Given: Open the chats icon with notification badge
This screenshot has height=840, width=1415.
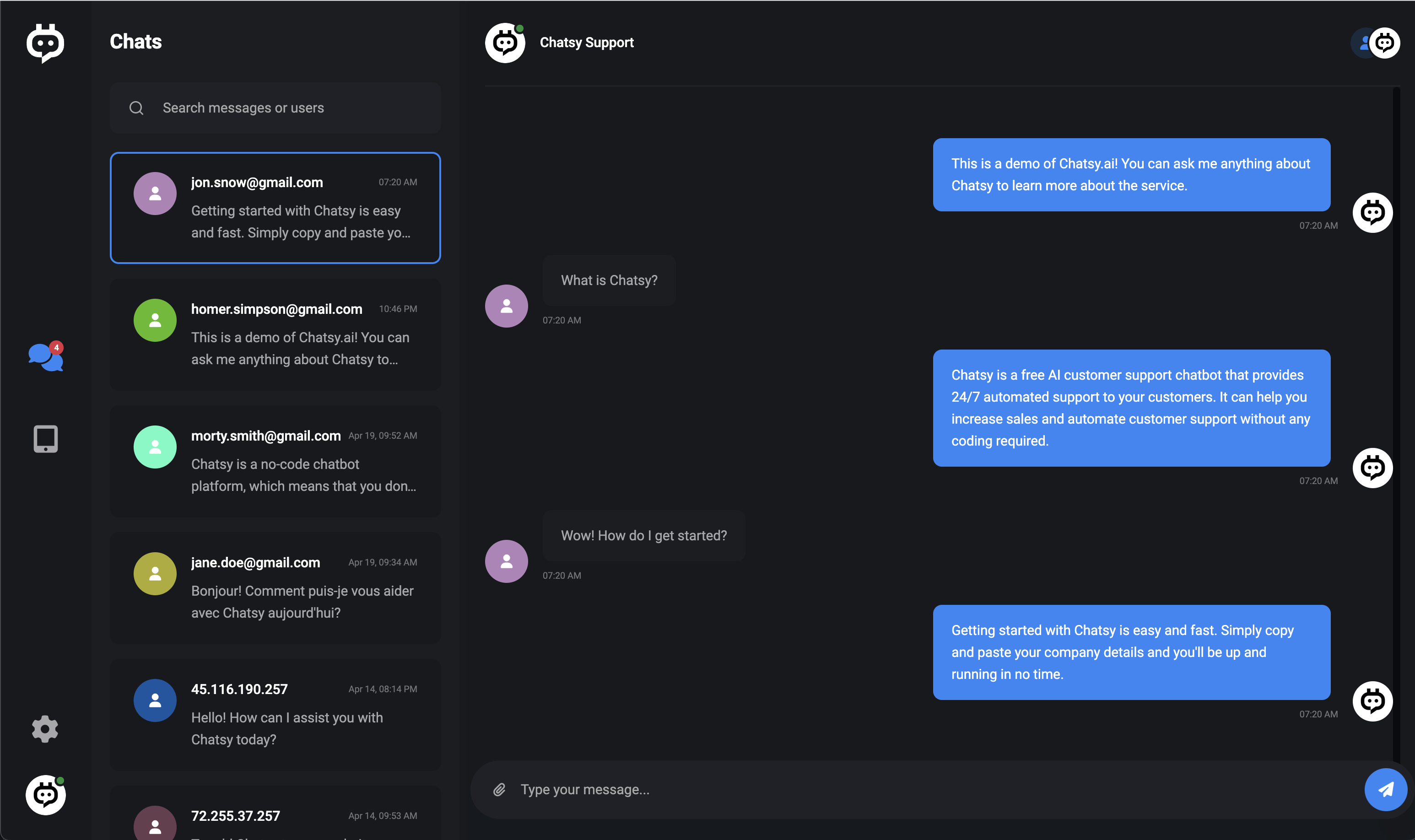Looking at the screenshot, I should point(45,357).
